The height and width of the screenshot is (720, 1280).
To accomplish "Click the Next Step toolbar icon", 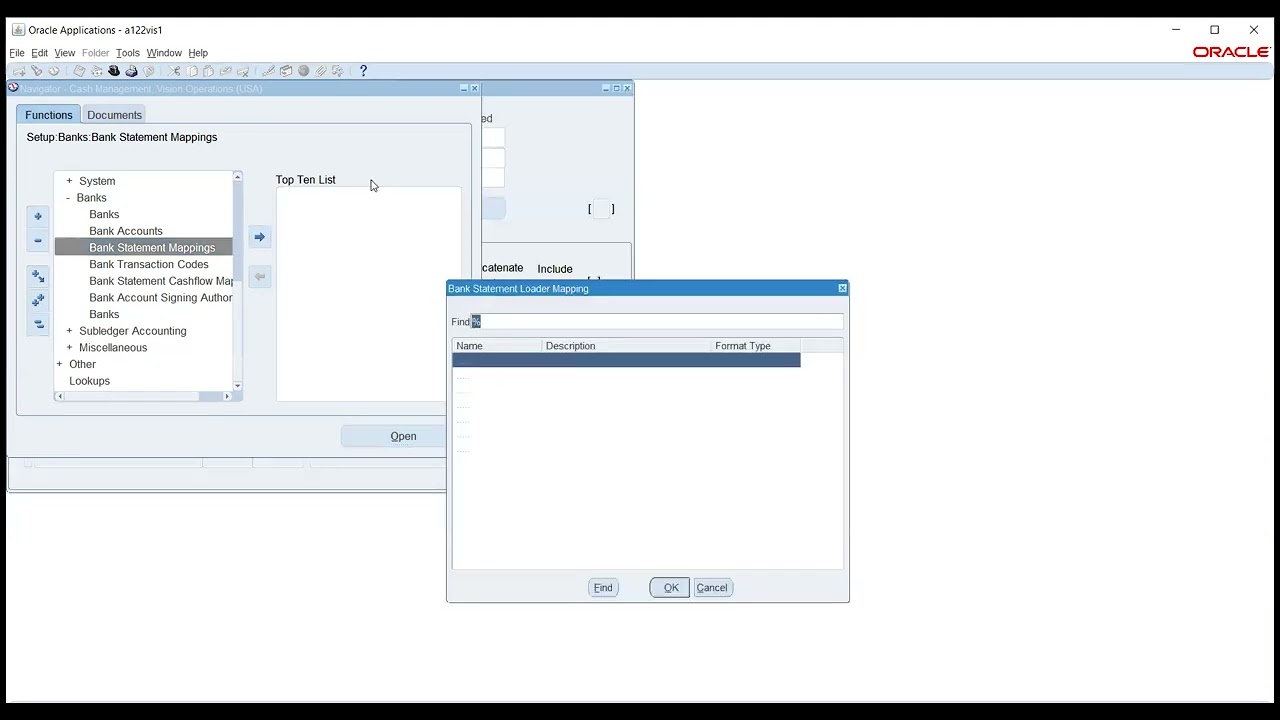I will tap(96, 71).
